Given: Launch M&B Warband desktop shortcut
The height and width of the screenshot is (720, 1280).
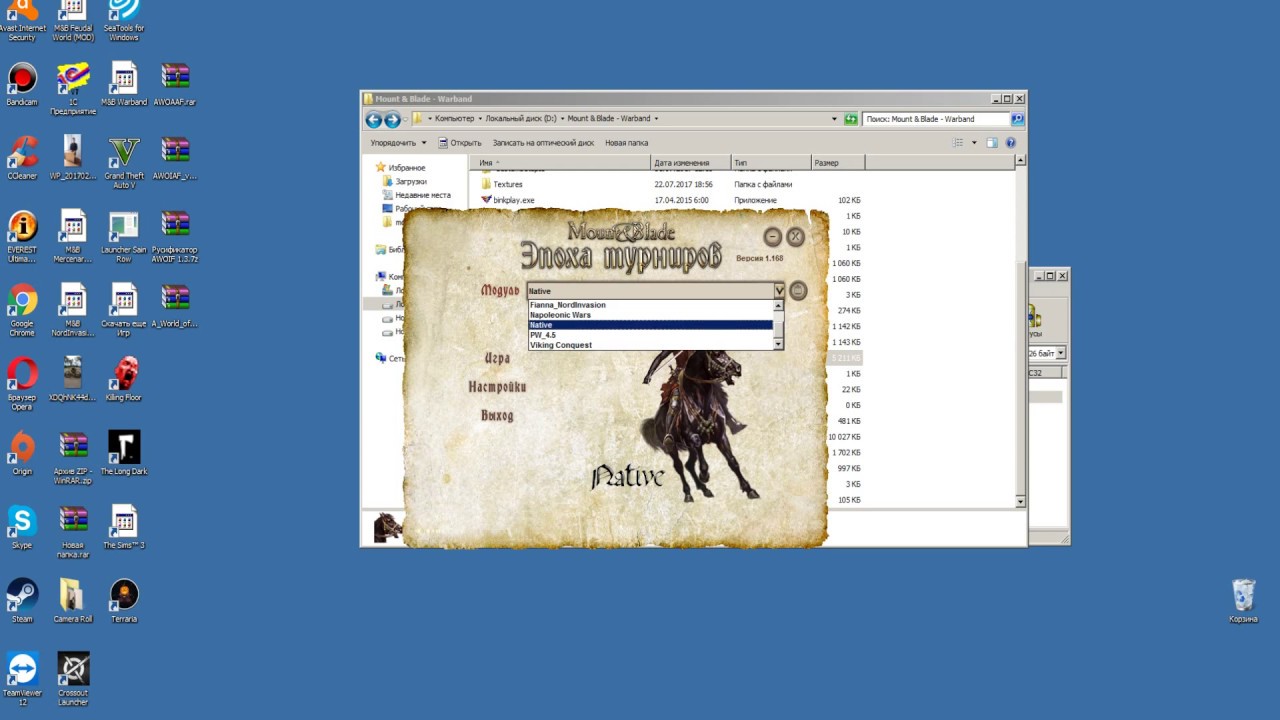Looking at the screenshot, I should point(124,84).
